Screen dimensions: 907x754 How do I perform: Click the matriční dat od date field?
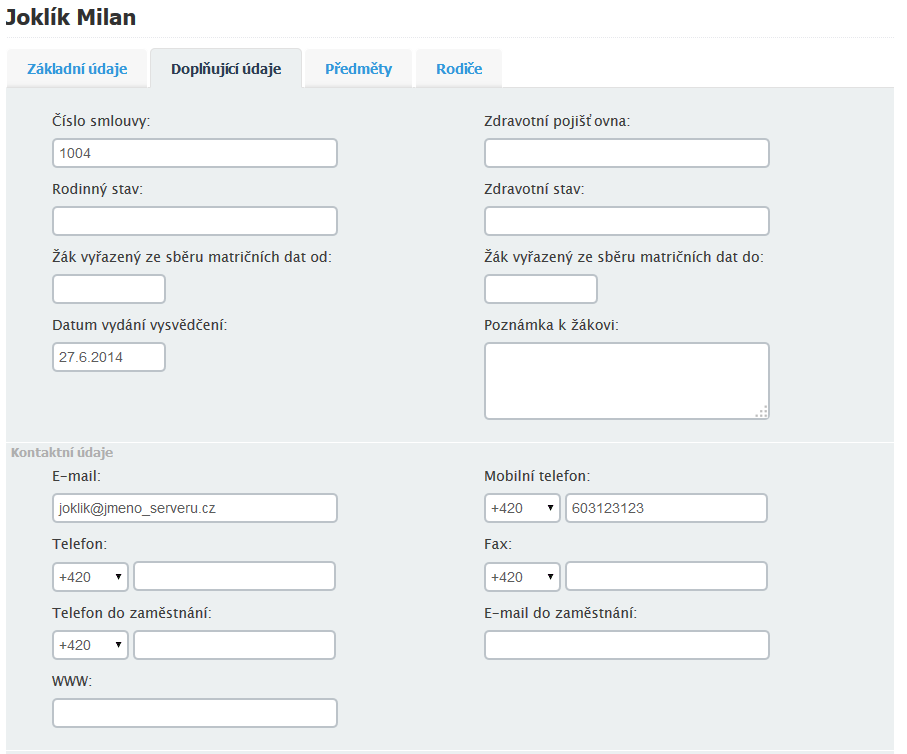pyautogui.click(x=109, y=289)
